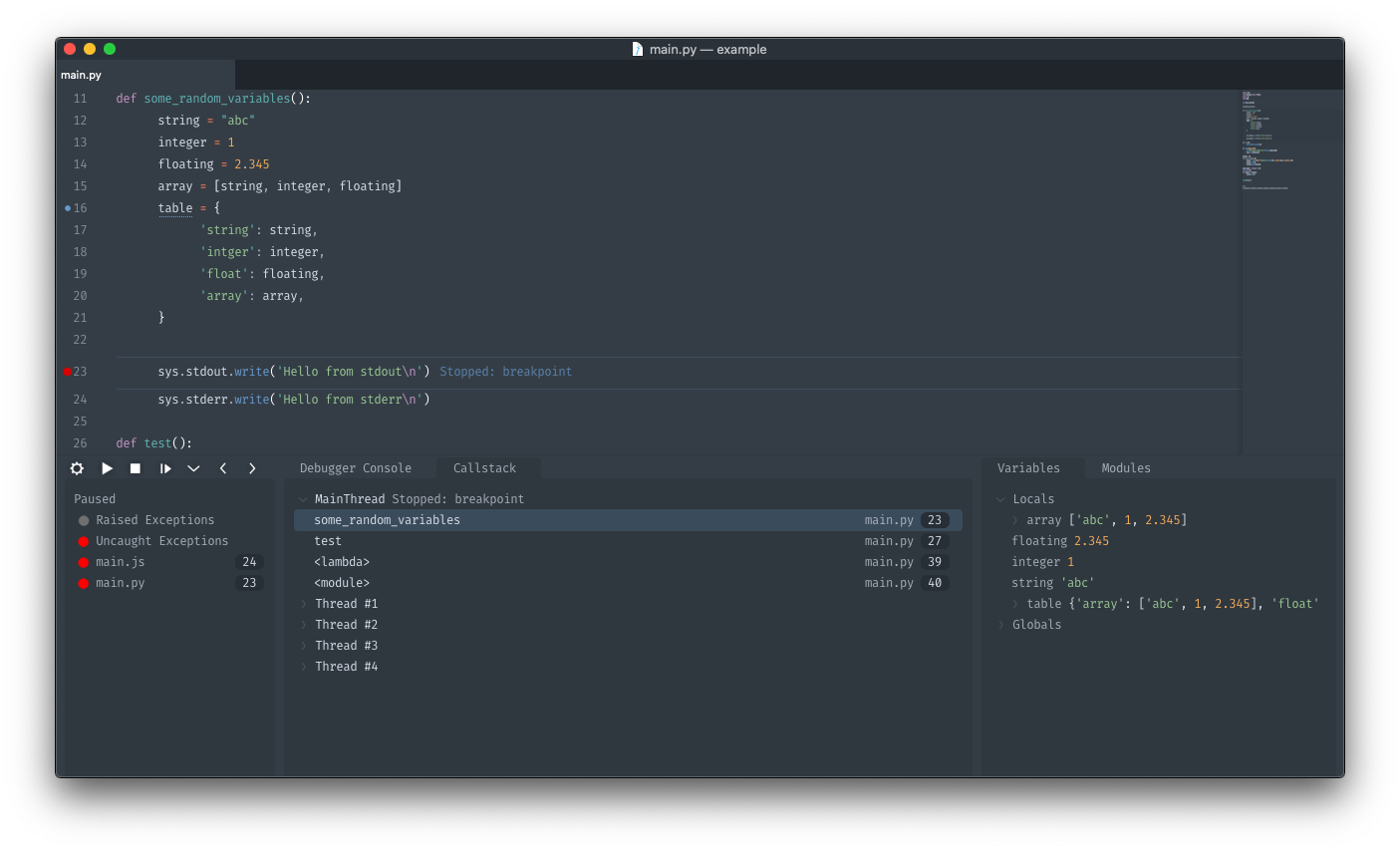This screenshot has height=851, width=1400.
Task: Switch to the Debugger Console tab
Action: click(x=357, y=467)
